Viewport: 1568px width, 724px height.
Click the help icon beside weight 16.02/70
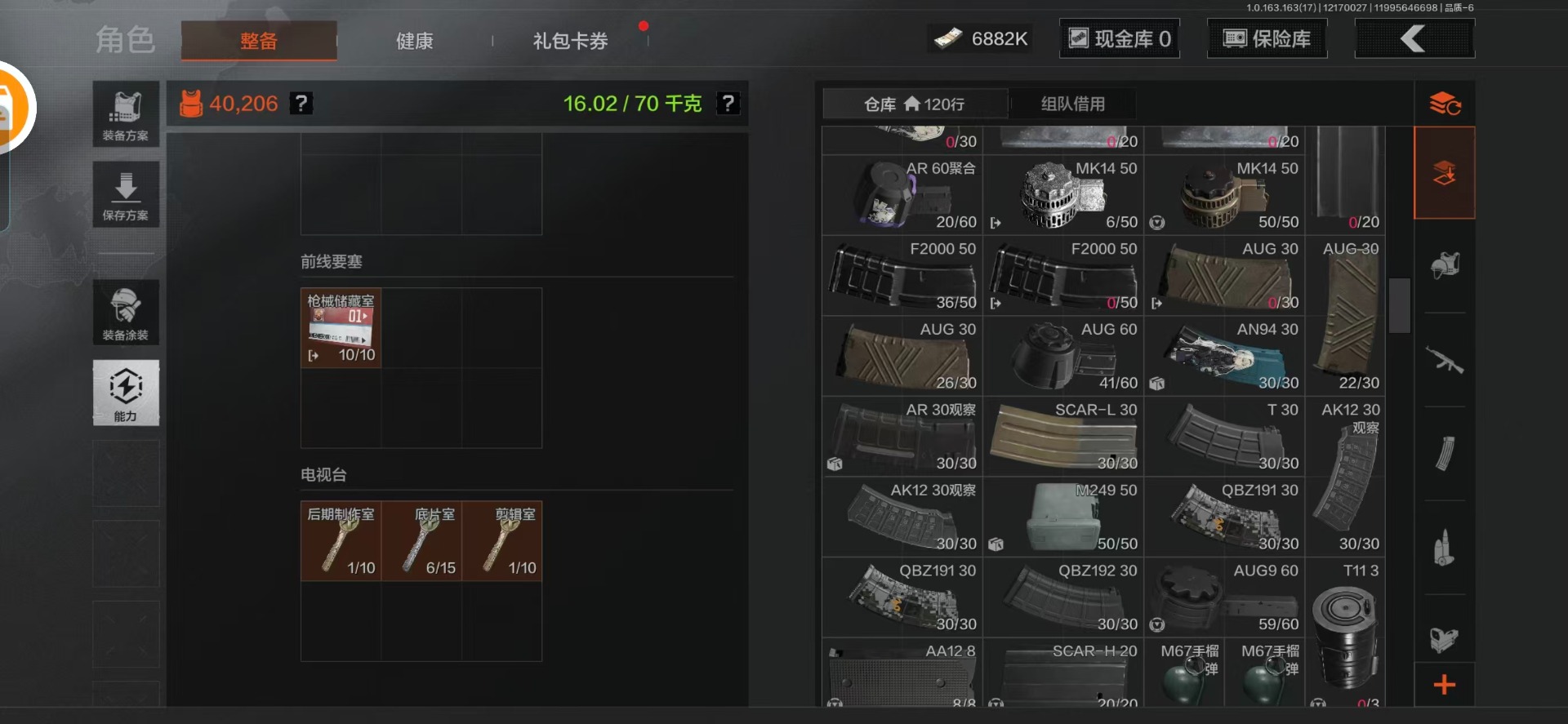(x=728, y=103)
